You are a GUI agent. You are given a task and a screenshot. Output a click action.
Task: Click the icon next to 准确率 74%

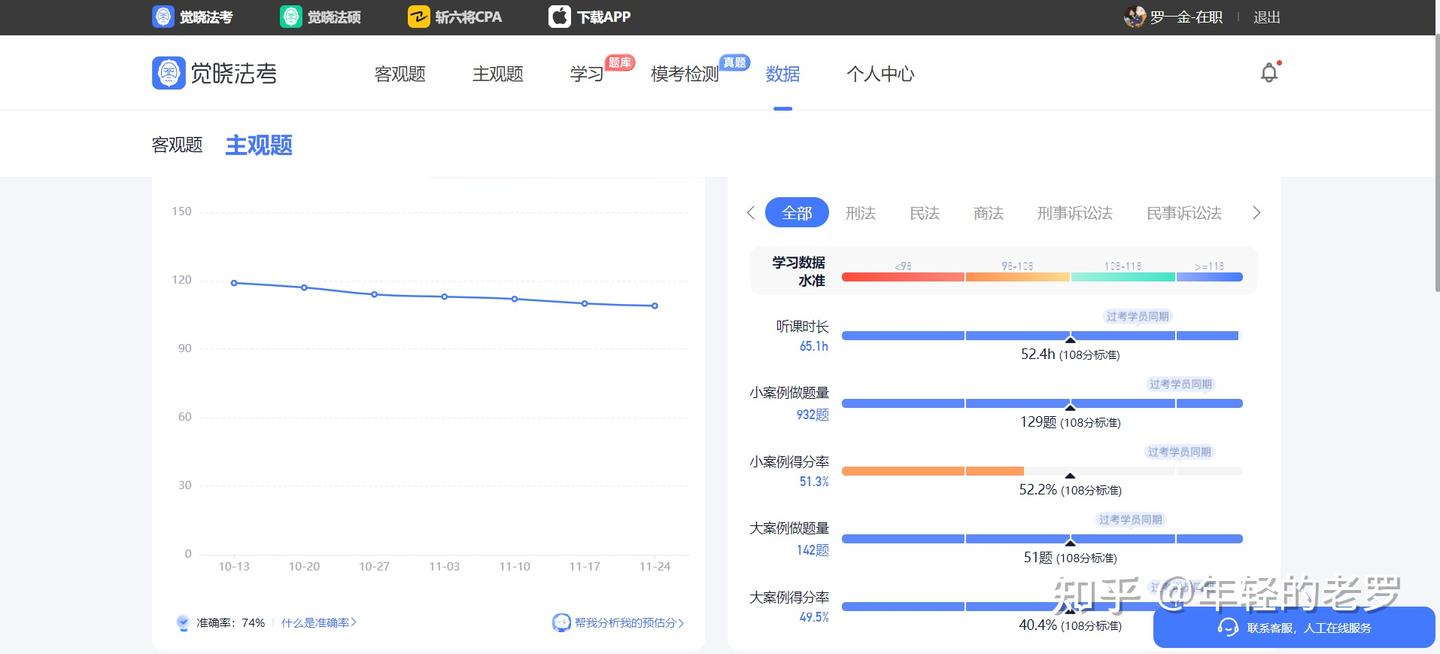coord(183,623)
